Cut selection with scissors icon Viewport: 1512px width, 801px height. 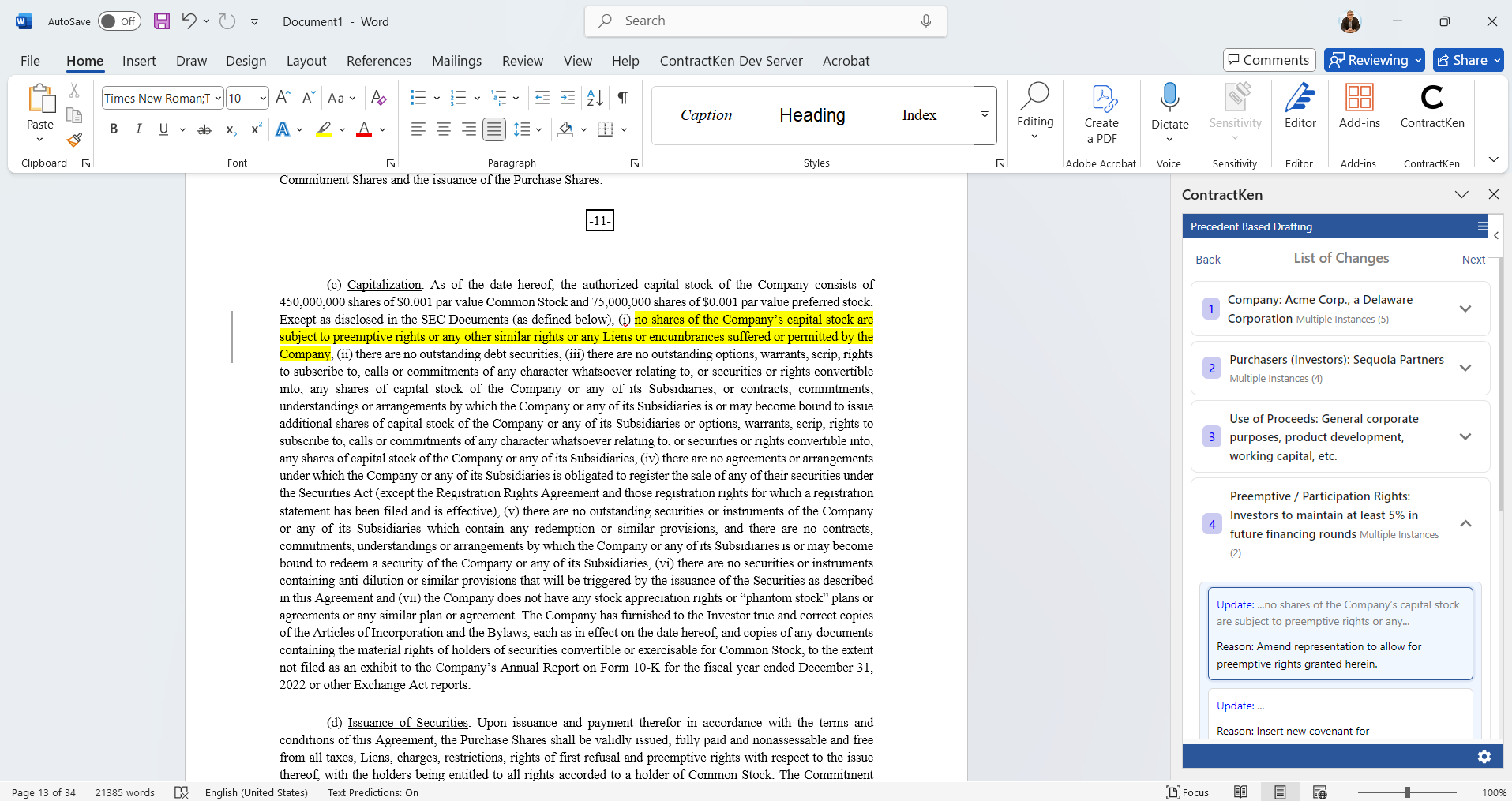click(74, 91)
